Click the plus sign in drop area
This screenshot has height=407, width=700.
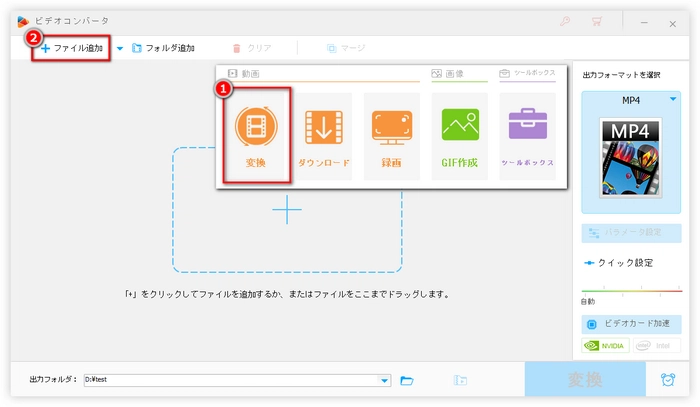click(x=287, y=210)
